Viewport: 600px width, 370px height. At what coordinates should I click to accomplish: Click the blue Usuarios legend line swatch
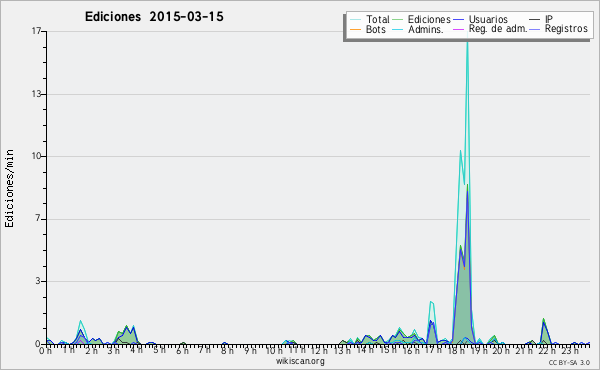click(458, 20)
